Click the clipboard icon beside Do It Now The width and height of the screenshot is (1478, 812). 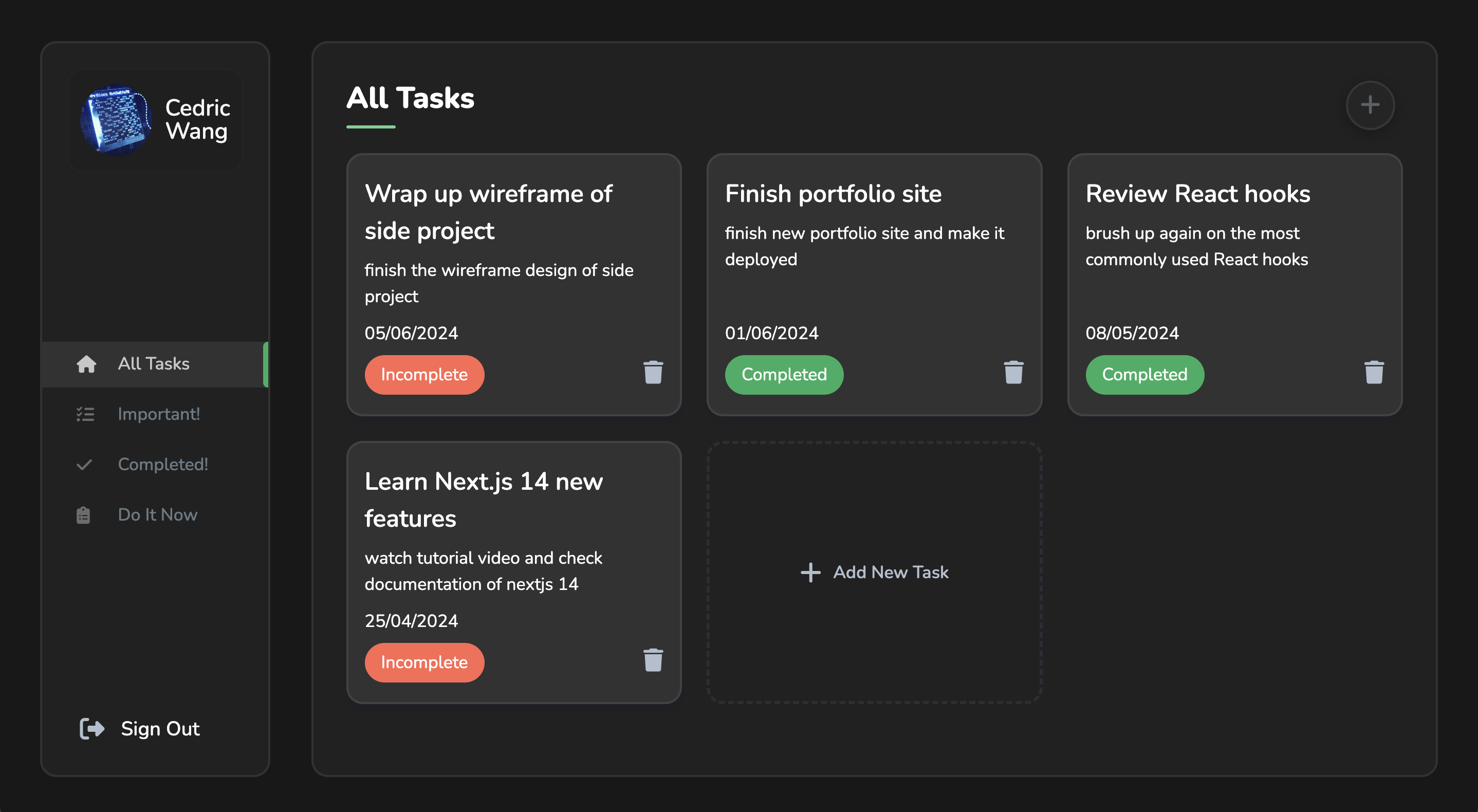coord(83,515)
